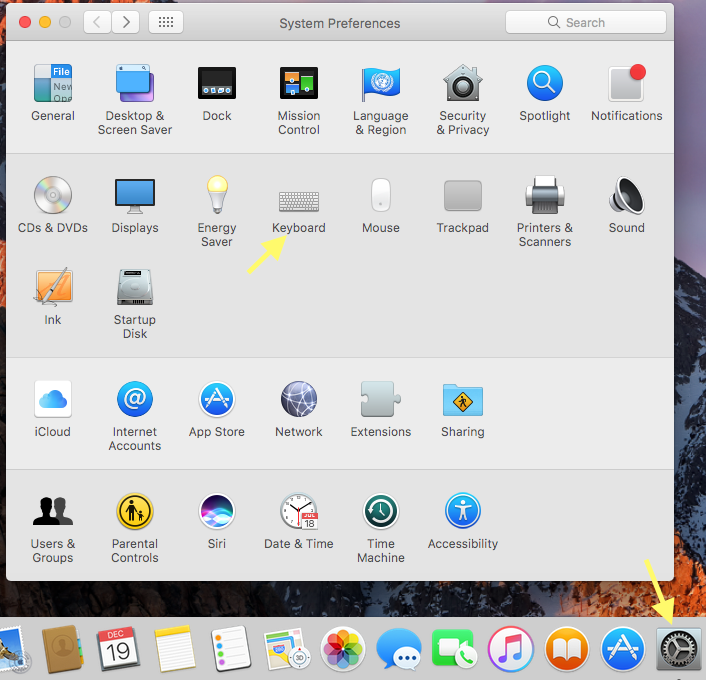The image size is (706, 680).
Task: Click the Search field in System Preferences
Action: click(585, 22)
